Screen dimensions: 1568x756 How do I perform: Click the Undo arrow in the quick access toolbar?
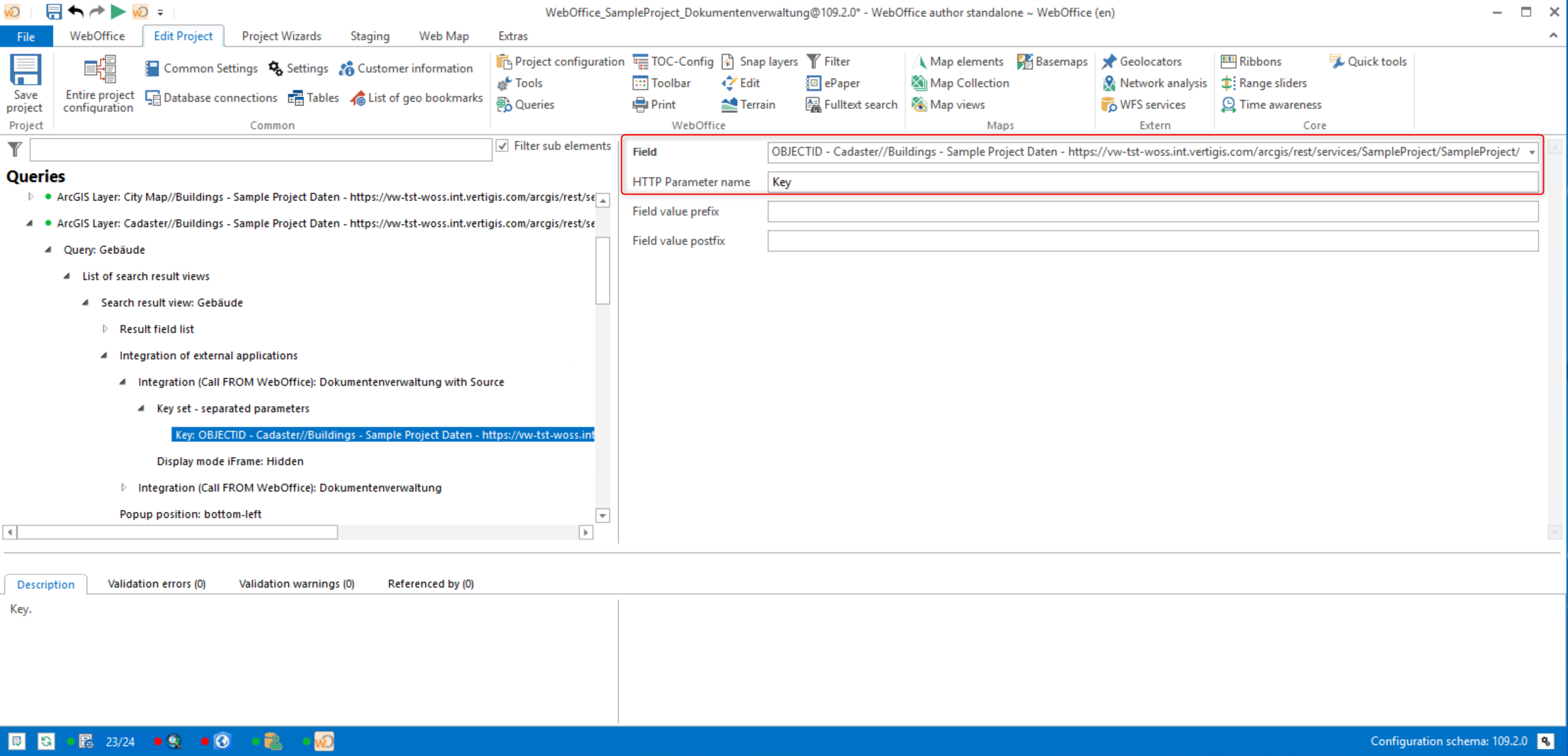pyautogui.click(x=75, y=10)
